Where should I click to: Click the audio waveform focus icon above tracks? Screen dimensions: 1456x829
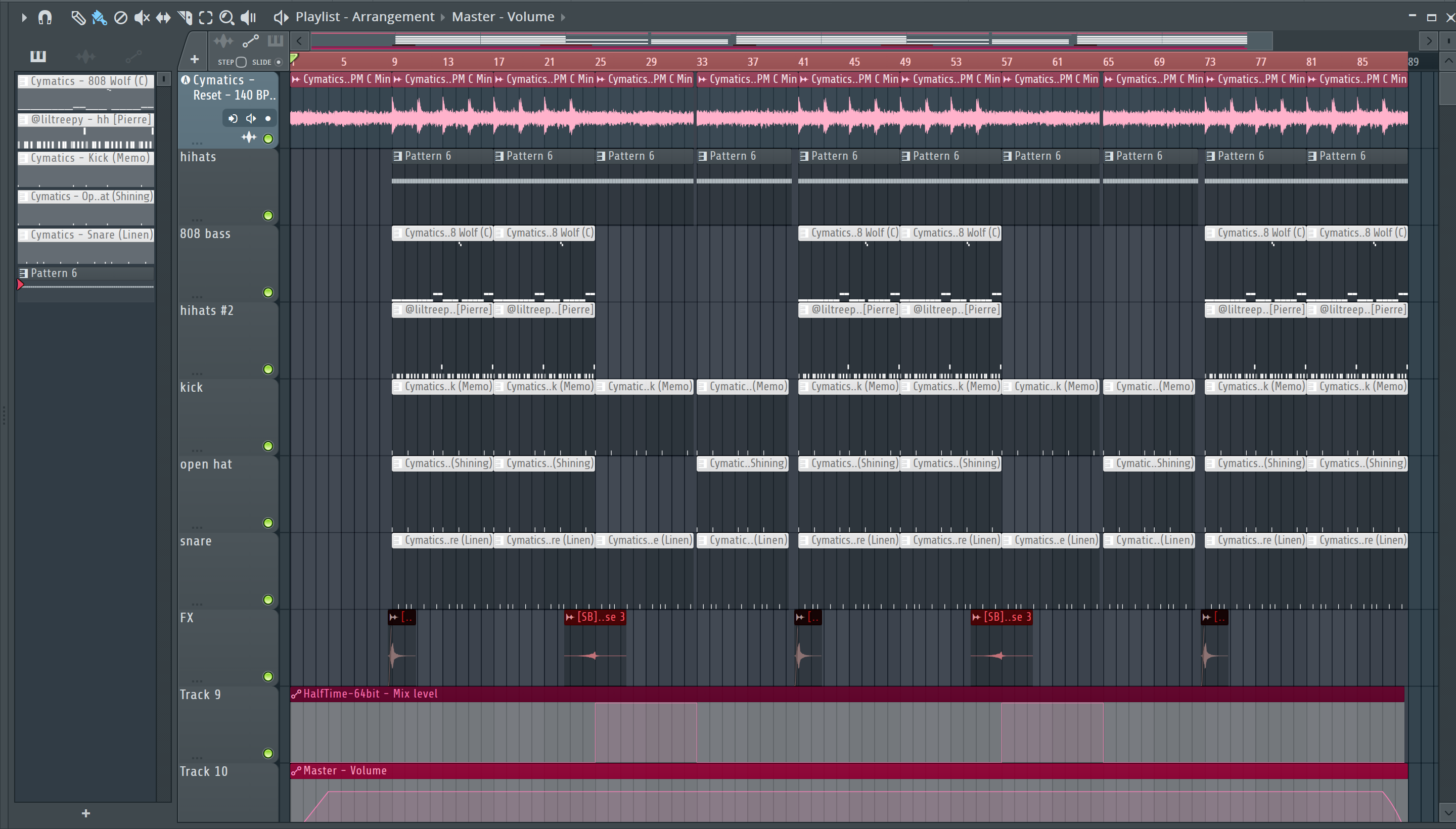[223, 41]
